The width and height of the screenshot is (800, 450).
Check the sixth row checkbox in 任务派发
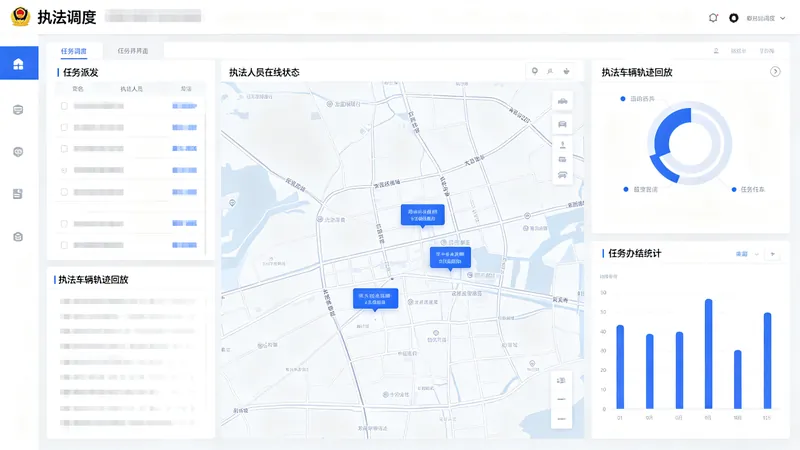click(64, 223)
